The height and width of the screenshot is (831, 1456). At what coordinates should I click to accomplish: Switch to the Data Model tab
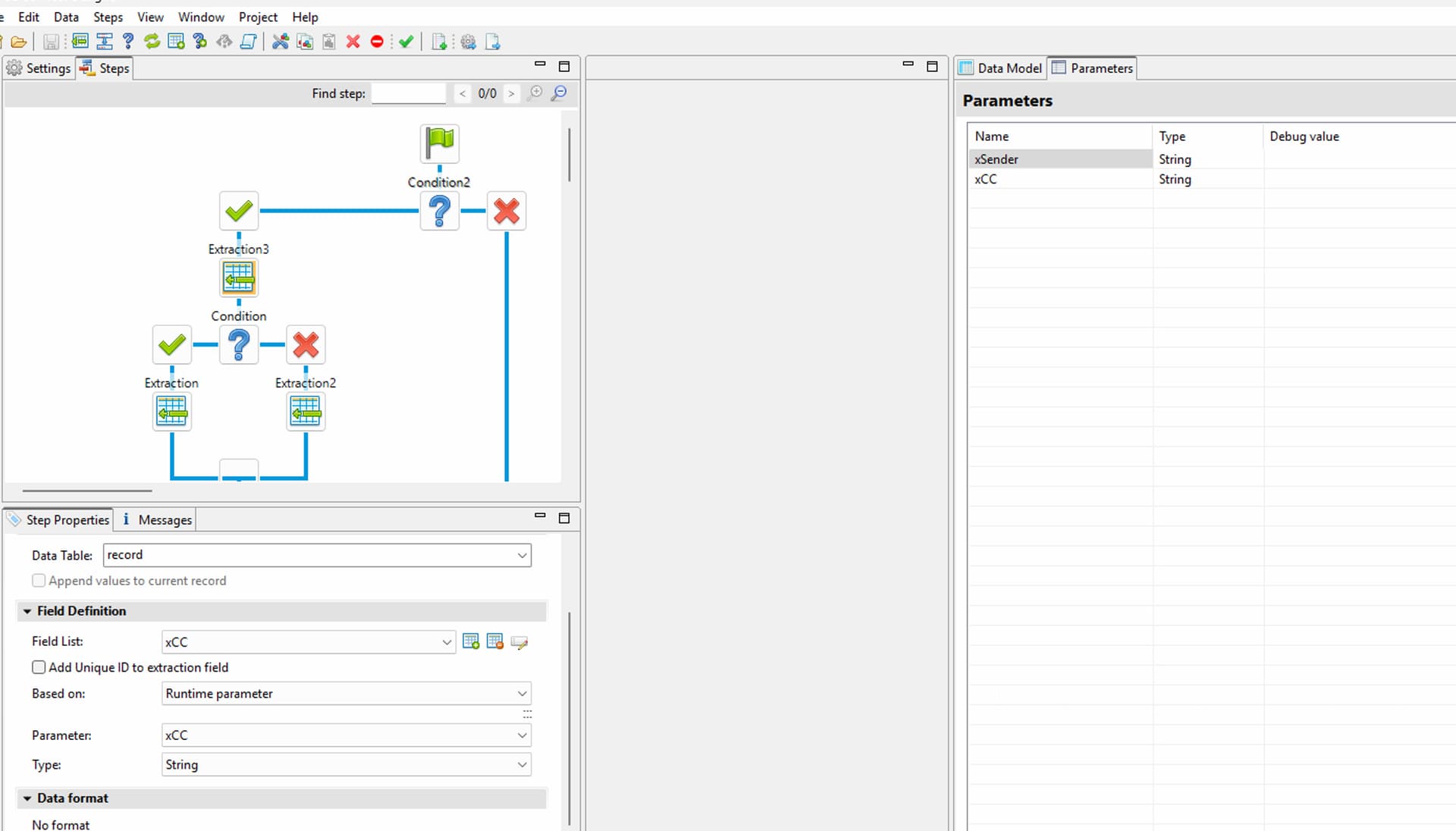1000,68
